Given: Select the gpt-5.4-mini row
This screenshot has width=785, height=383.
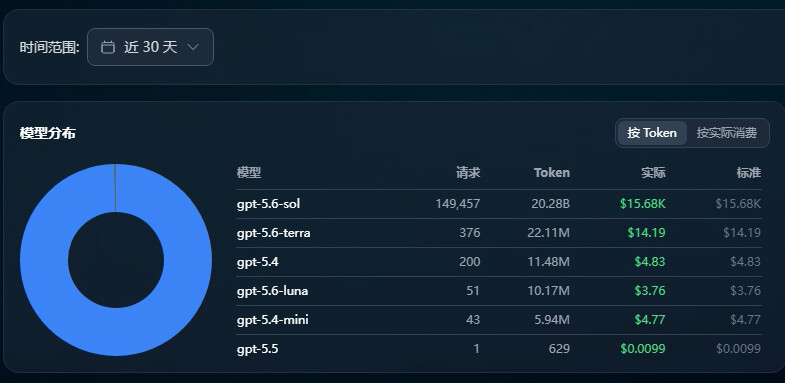Looking at the screenshot, I should [499, 320].
